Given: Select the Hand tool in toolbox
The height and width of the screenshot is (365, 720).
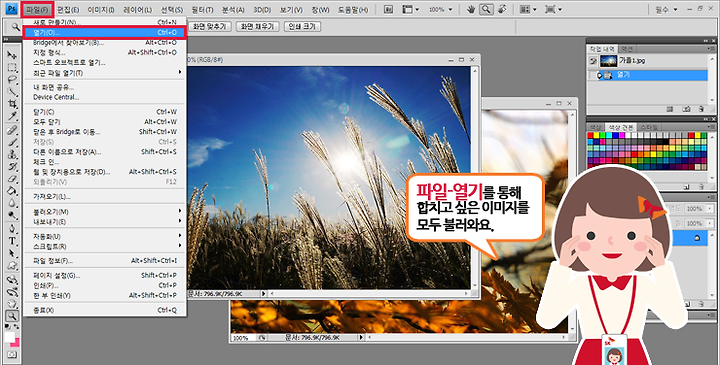Looking at the screenshot, I should [x=12, y=303].
